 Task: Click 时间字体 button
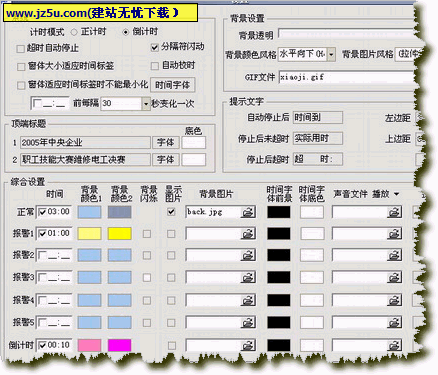tap(173, 85)
